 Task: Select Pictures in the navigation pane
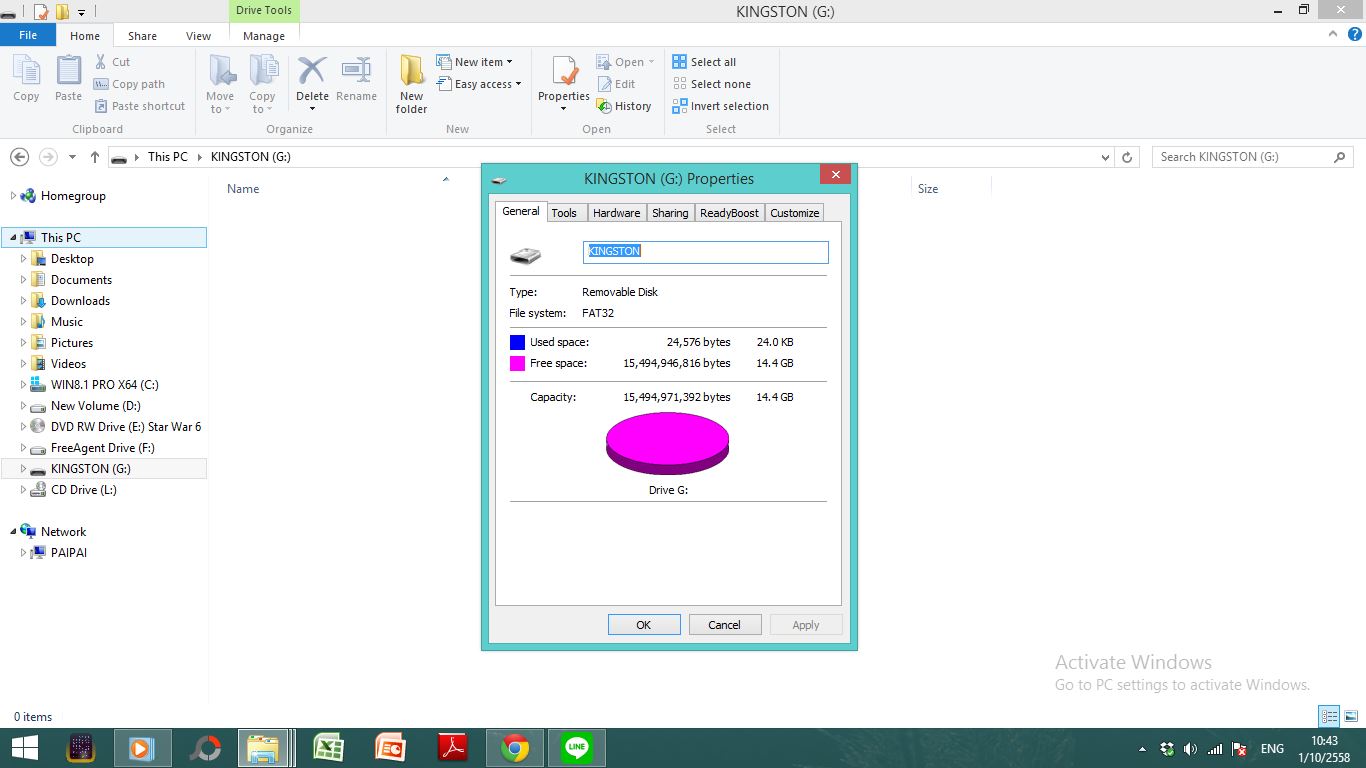72,343
